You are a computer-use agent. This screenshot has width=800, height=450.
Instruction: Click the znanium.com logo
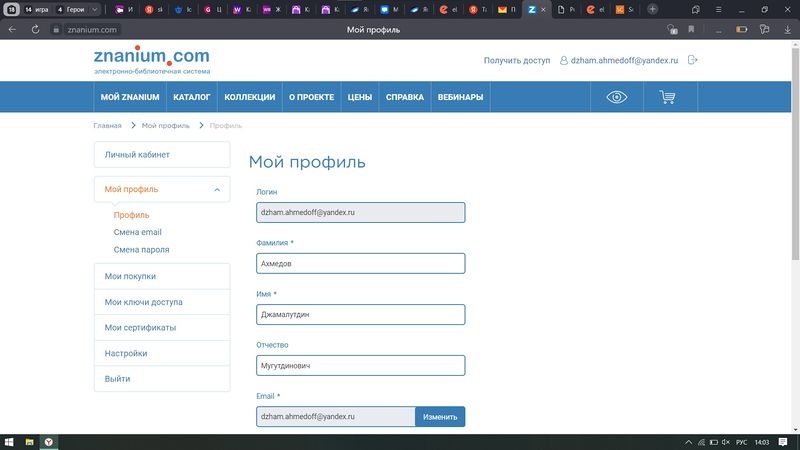[x=151, y=58]
